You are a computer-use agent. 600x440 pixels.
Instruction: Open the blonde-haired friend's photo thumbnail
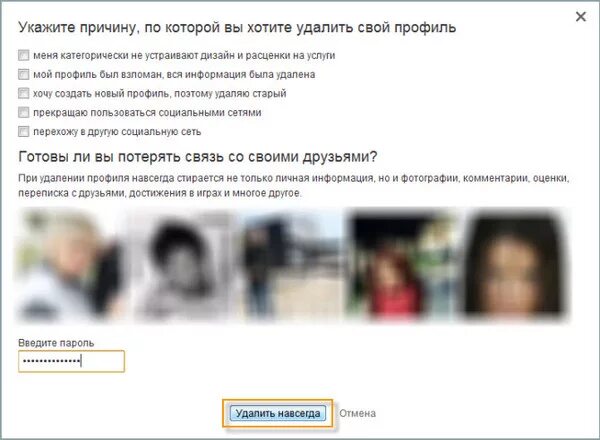point(70,265)
